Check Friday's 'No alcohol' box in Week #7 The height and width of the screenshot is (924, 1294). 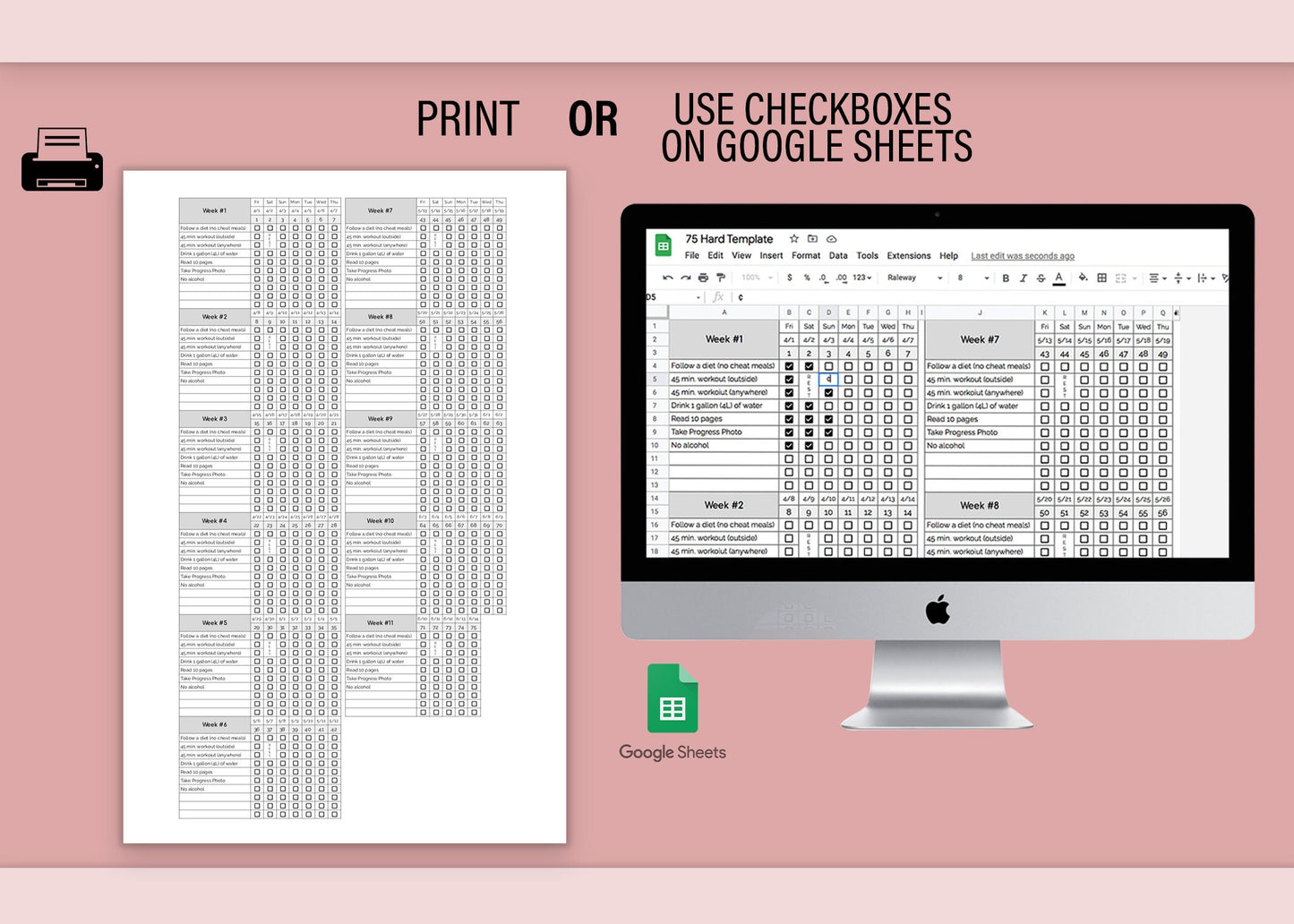(1044, 446)
